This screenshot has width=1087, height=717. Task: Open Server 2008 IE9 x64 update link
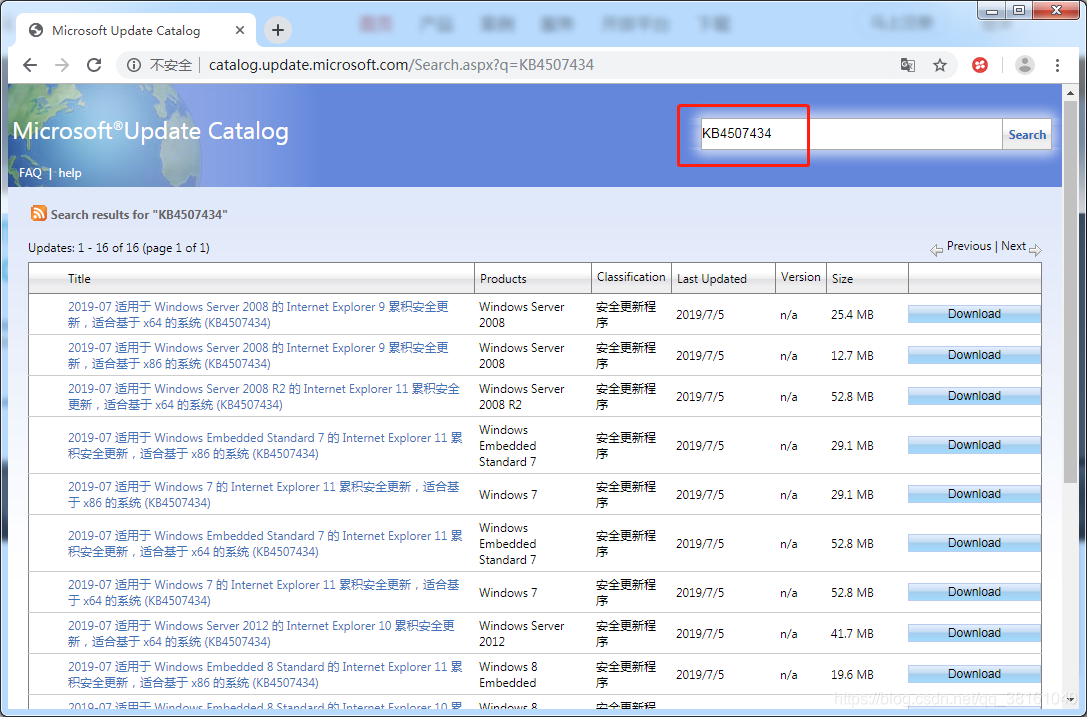(x=258, y=315)
